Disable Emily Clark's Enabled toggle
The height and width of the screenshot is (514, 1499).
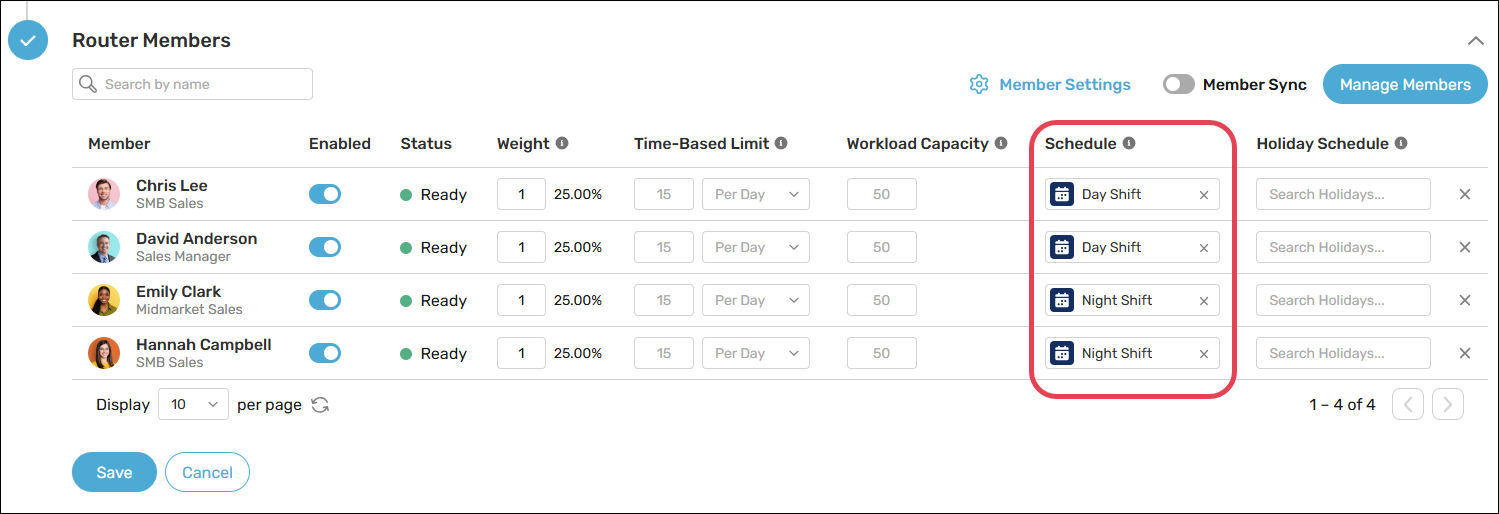pyautogui.click(x=325, y=300)
